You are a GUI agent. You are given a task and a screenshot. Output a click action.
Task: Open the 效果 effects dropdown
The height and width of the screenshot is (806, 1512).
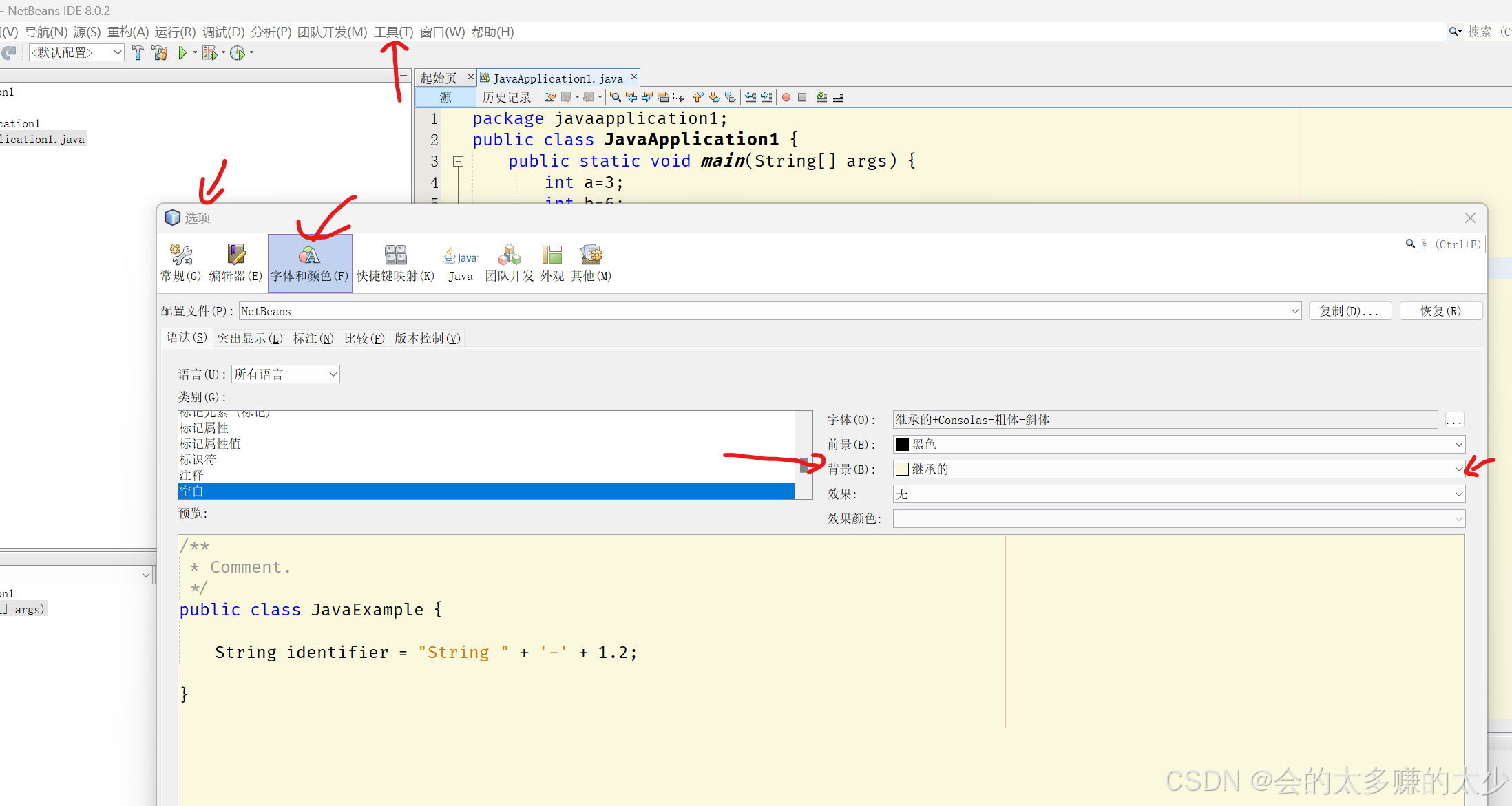point(1458,494)
